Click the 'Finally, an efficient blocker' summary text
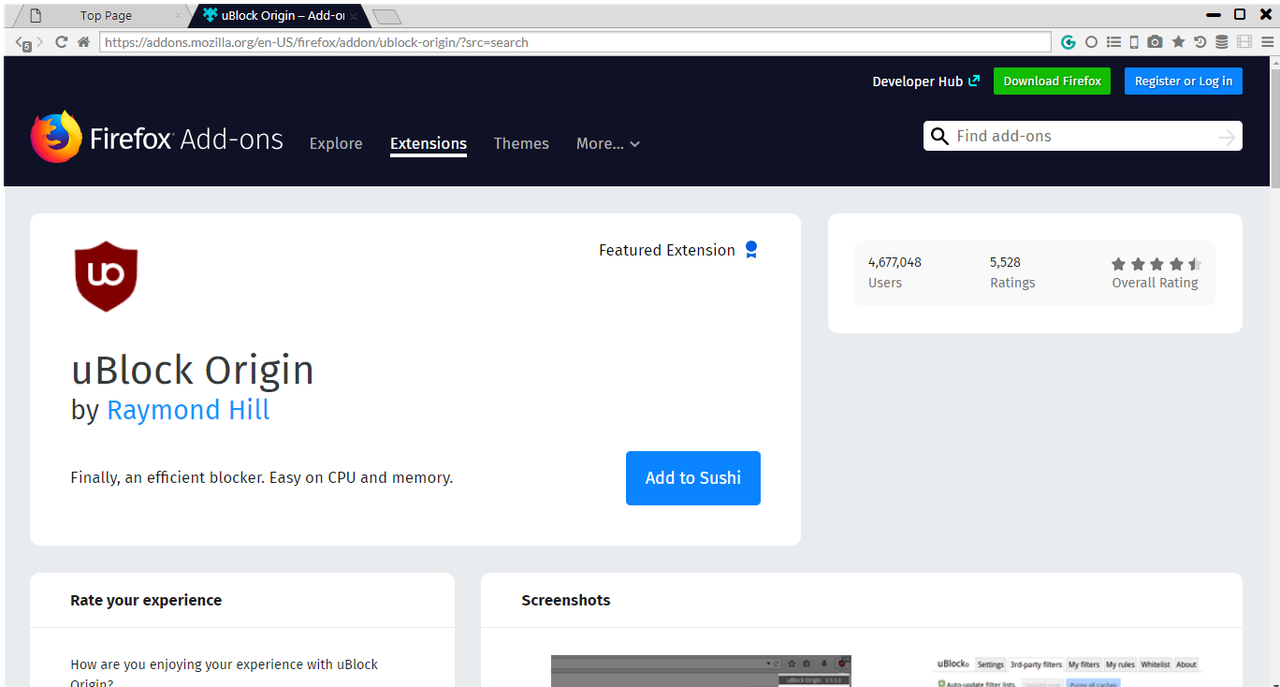Image resolution: width=1280 pixels, height=687 pixels. (262, 478)
